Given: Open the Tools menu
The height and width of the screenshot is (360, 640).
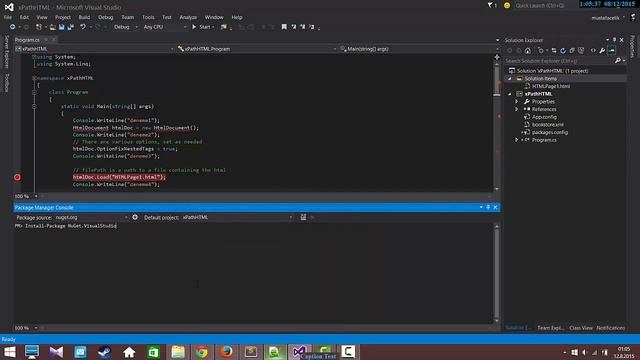Looking at the screenshot, I should pyautogui.click(x=148, y=17).
